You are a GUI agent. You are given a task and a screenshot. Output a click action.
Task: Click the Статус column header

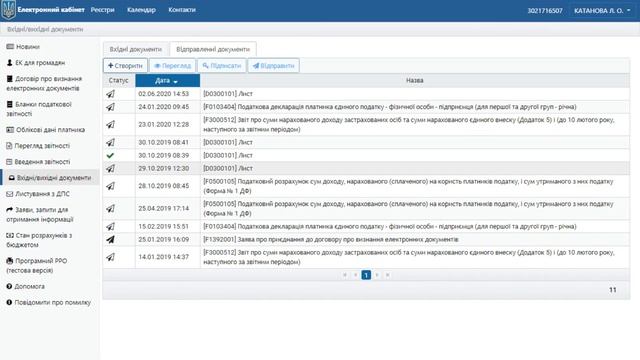click(119, 80)
